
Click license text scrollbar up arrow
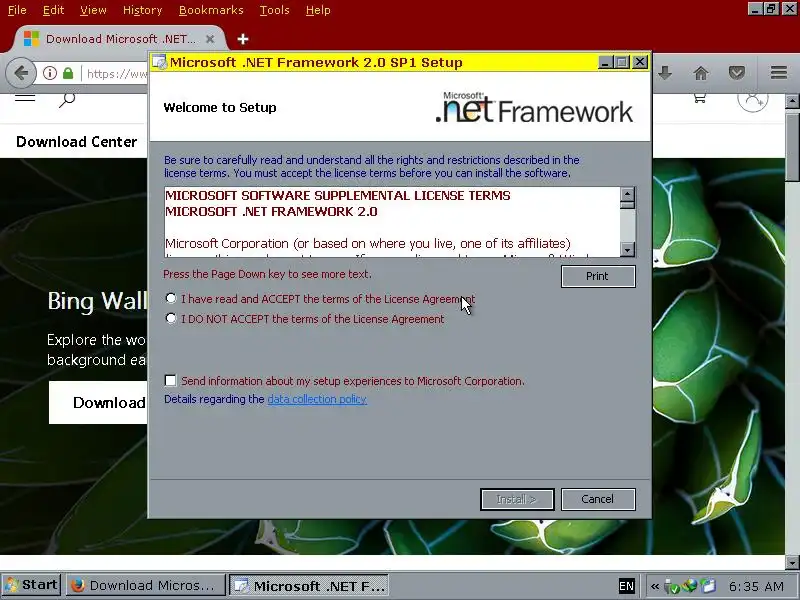628,194
